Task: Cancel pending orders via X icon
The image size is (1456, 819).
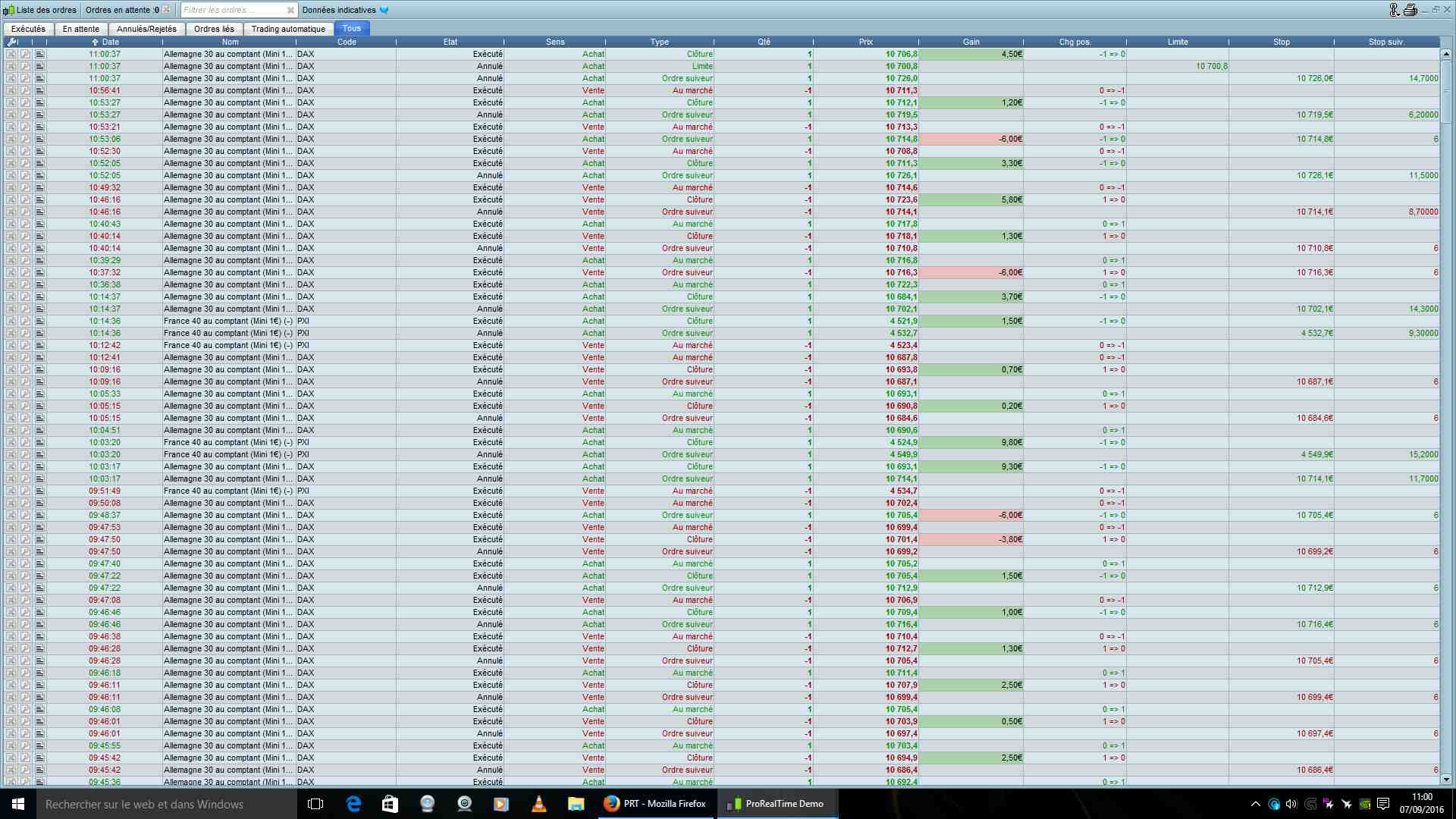Action: [x=167, y=10]
